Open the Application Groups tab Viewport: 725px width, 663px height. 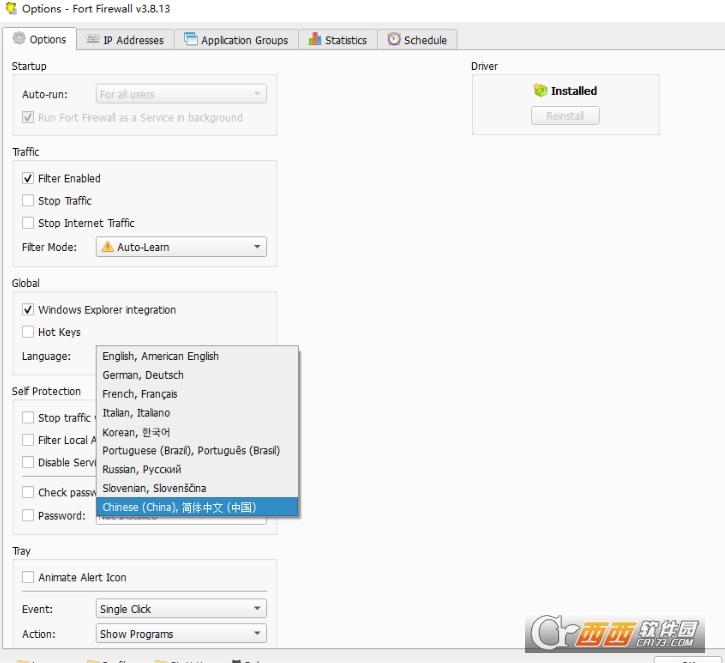point(236,40)
